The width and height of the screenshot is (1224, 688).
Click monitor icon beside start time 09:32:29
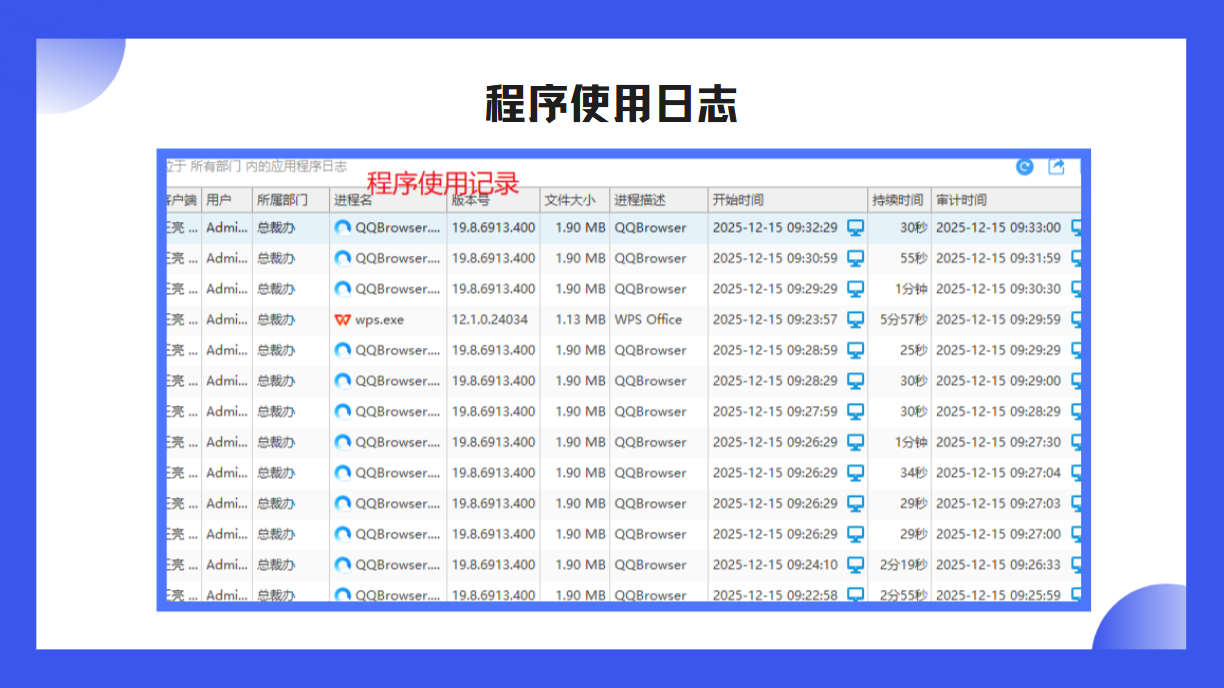pos(855,228)
